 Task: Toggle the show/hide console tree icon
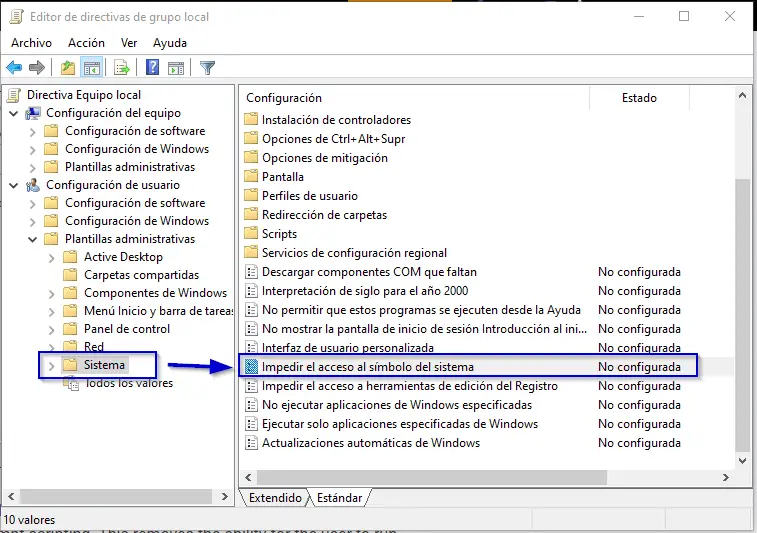pos(91,68)
